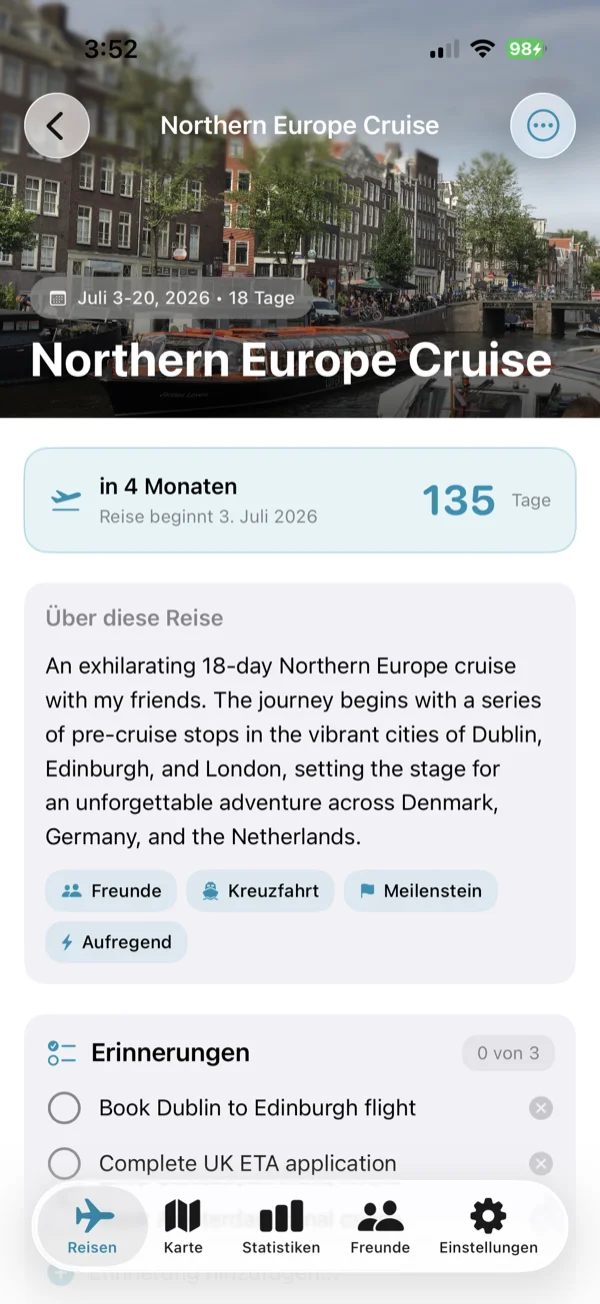This screenshot has height=1304, width=600.
Task: Click the Wi-Fi status bar icon
Action: coord(483,47)
